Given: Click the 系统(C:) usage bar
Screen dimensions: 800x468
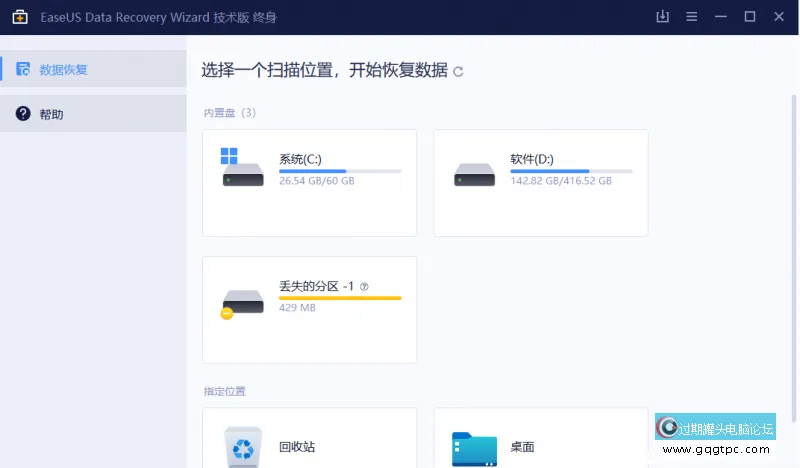Looking at the screenshot, I should 340,171.
